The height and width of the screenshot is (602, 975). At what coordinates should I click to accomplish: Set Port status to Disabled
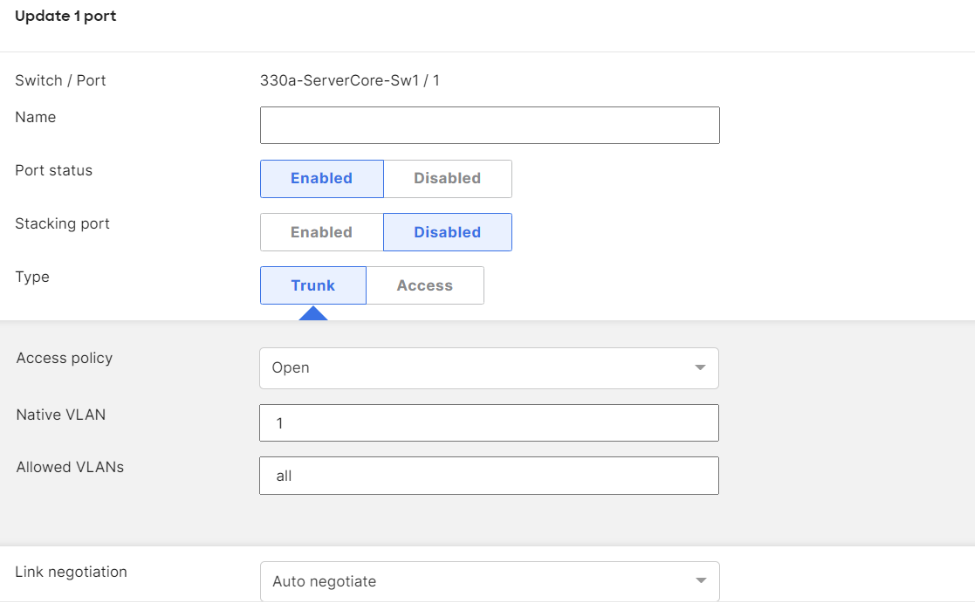(x=447, y=179)
